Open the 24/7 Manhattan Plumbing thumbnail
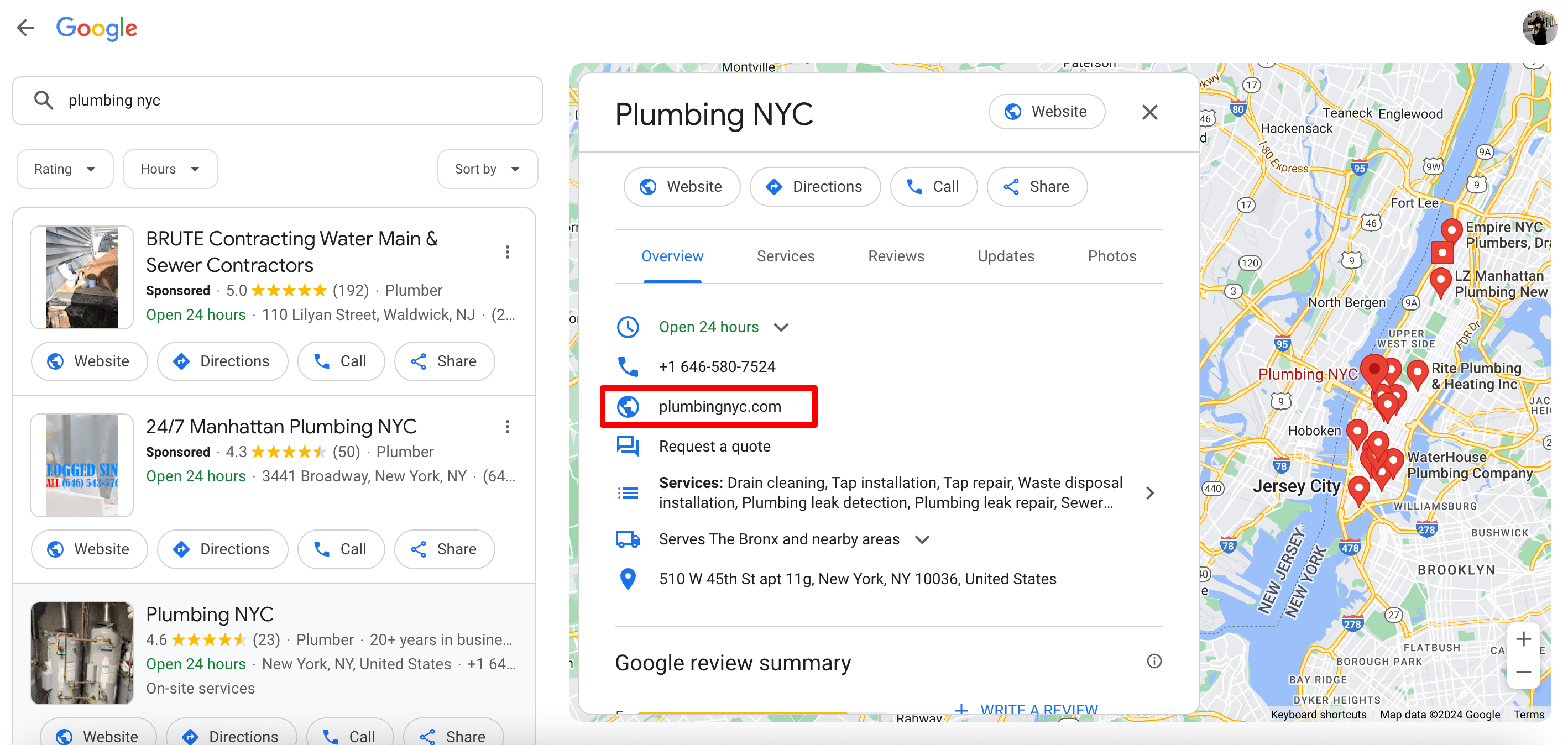Image resolution: width=1568 pixels, height=745 pixels. tap(82, 465)
